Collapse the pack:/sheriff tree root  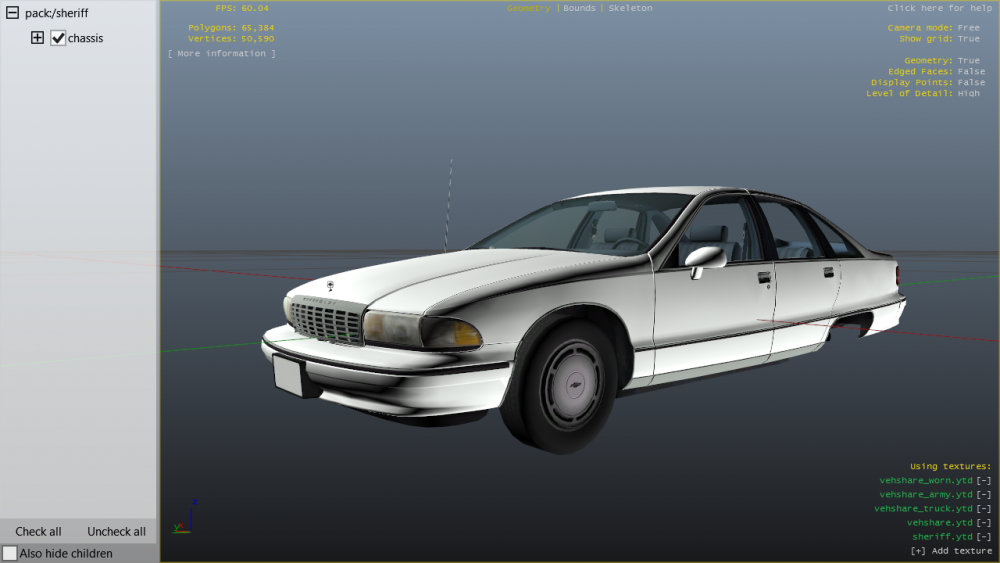[12, 13]
